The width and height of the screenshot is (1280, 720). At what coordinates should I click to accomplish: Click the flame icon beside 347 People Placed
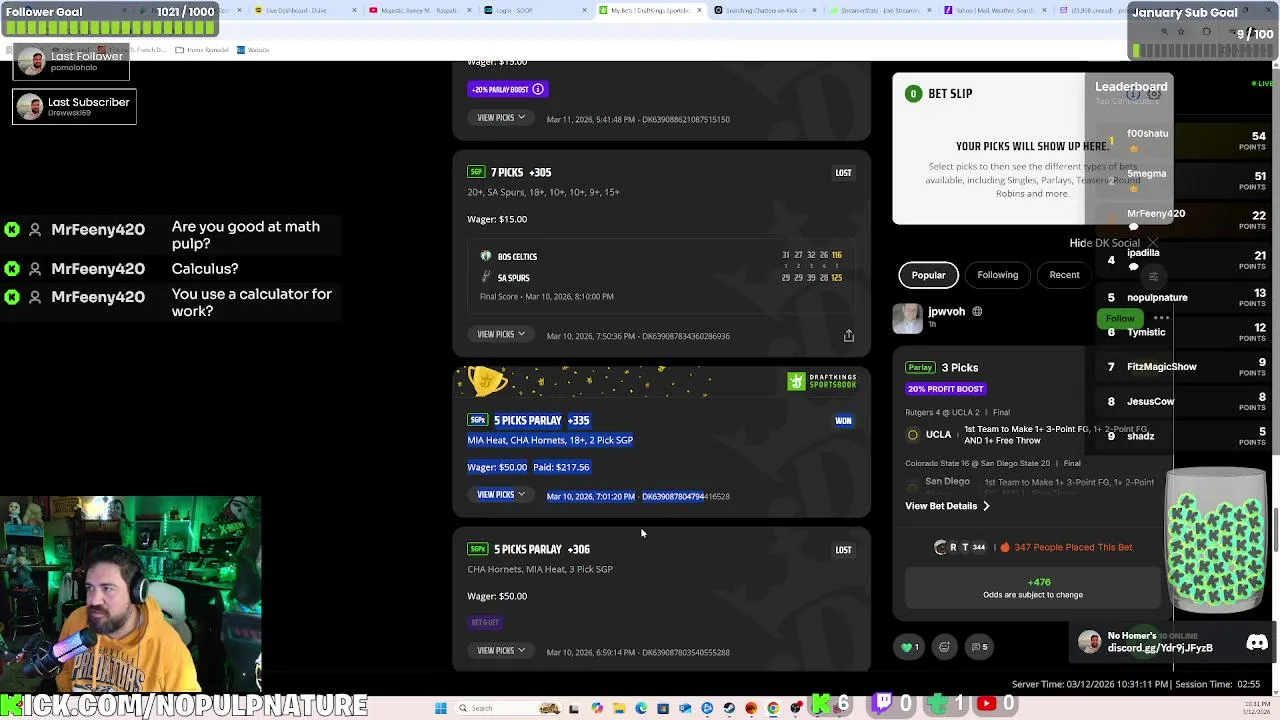coord(1004,547)
